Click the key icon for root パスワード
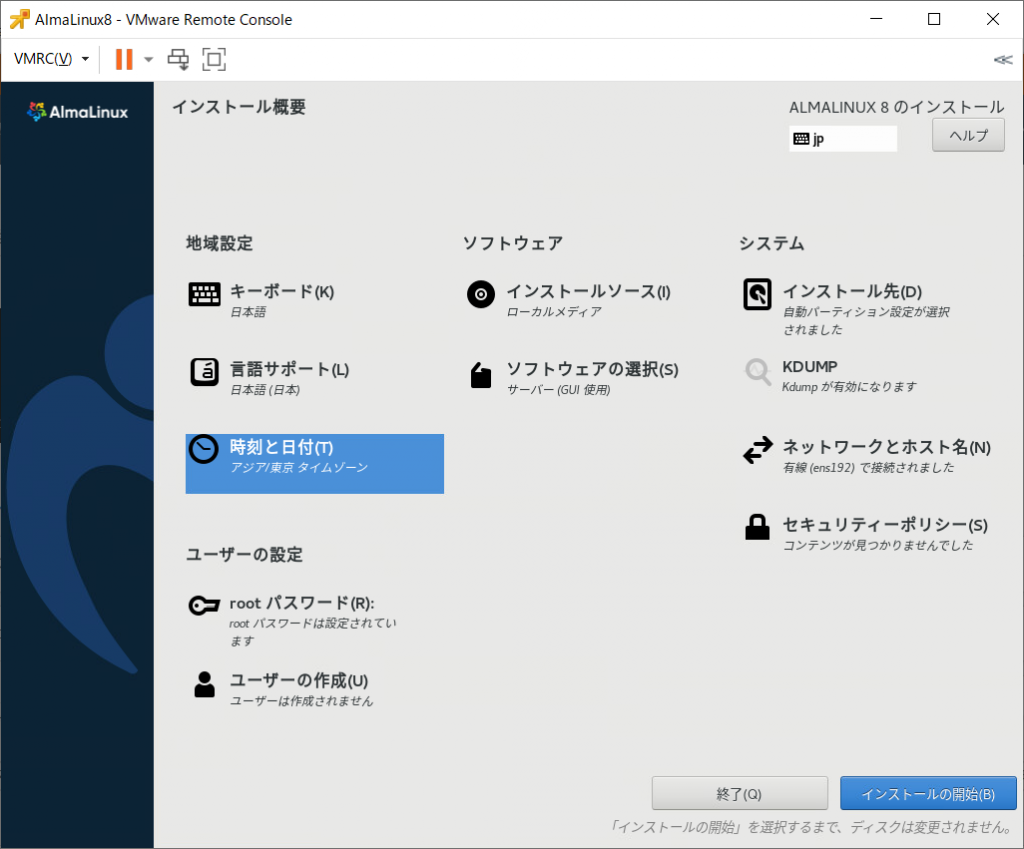Viewport: 1024px width, 849px height. tap(204, 605)
